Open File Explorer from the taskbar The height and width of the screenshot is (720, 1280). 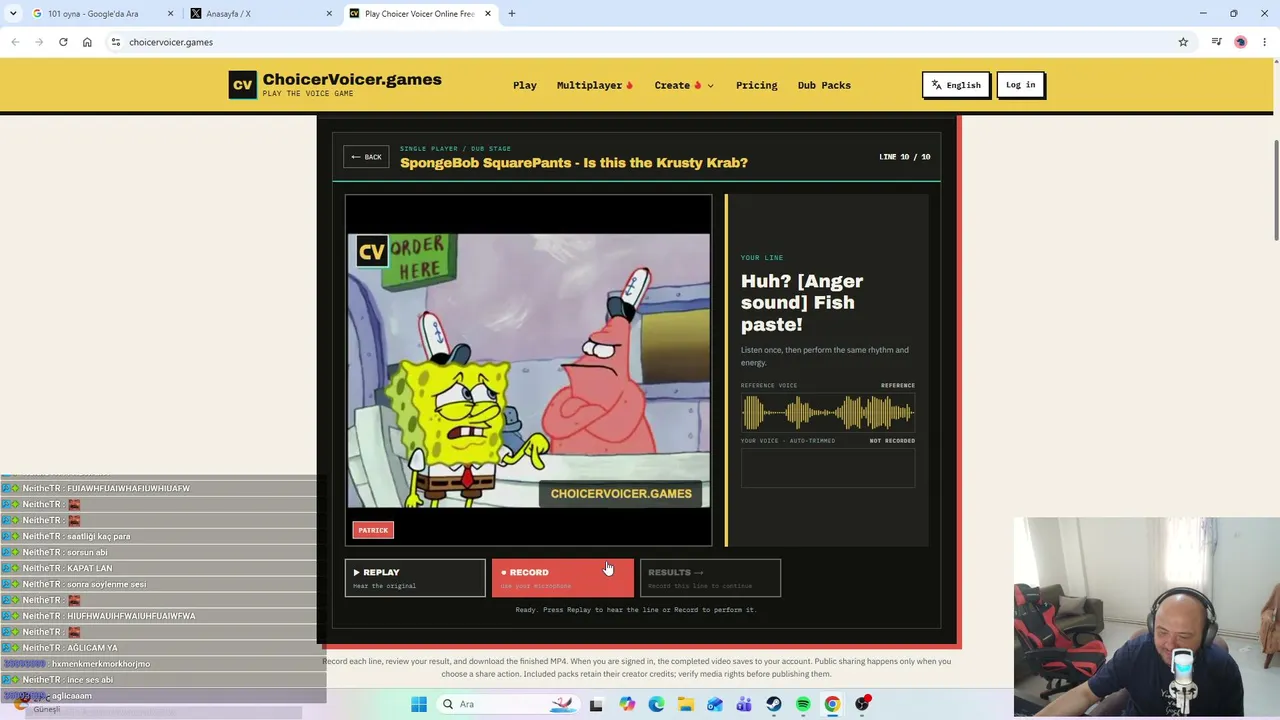coord(686,704)
